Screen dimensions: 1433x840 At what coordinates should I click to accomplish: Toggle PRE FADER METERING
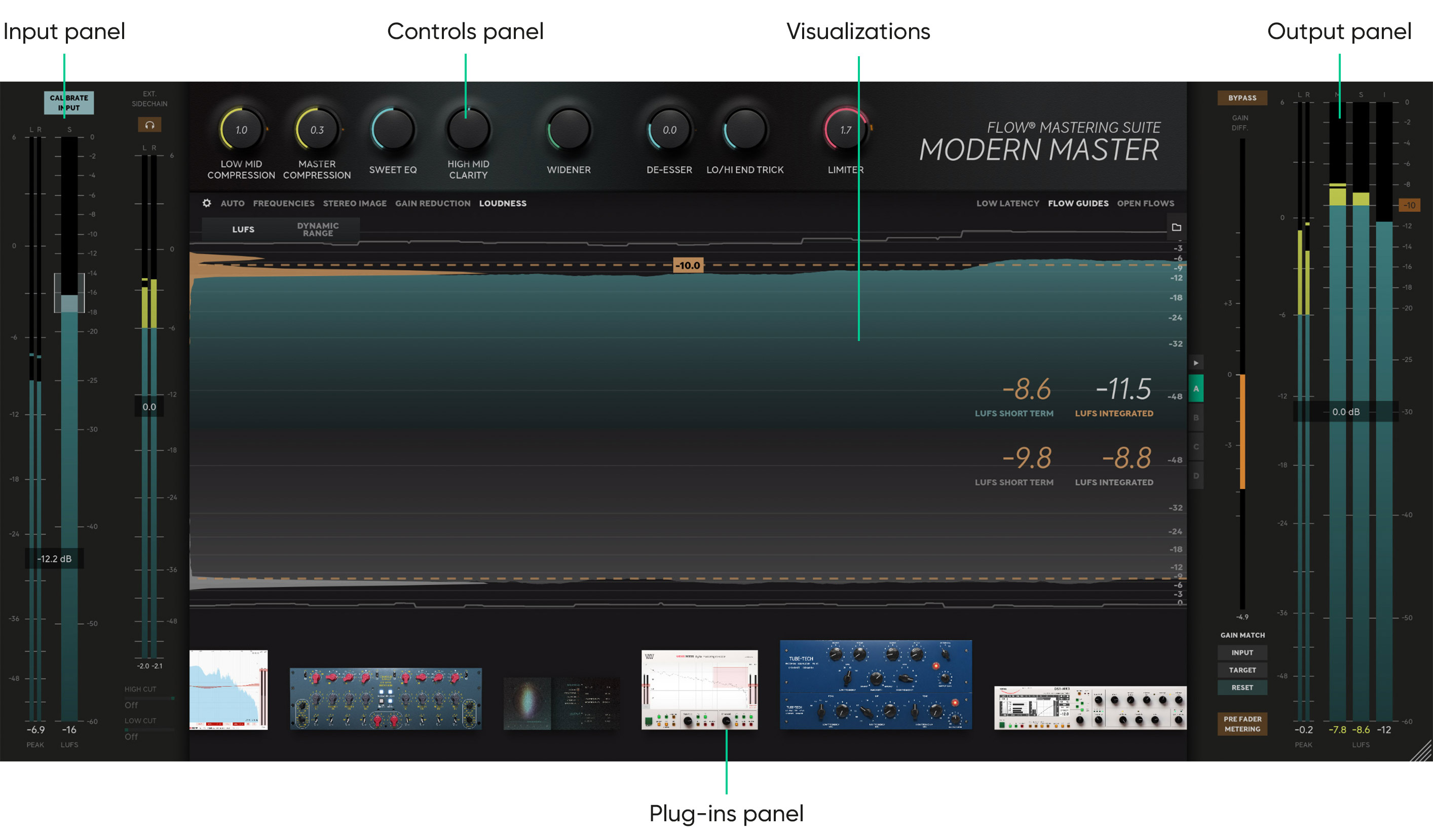click(1242, 723)
